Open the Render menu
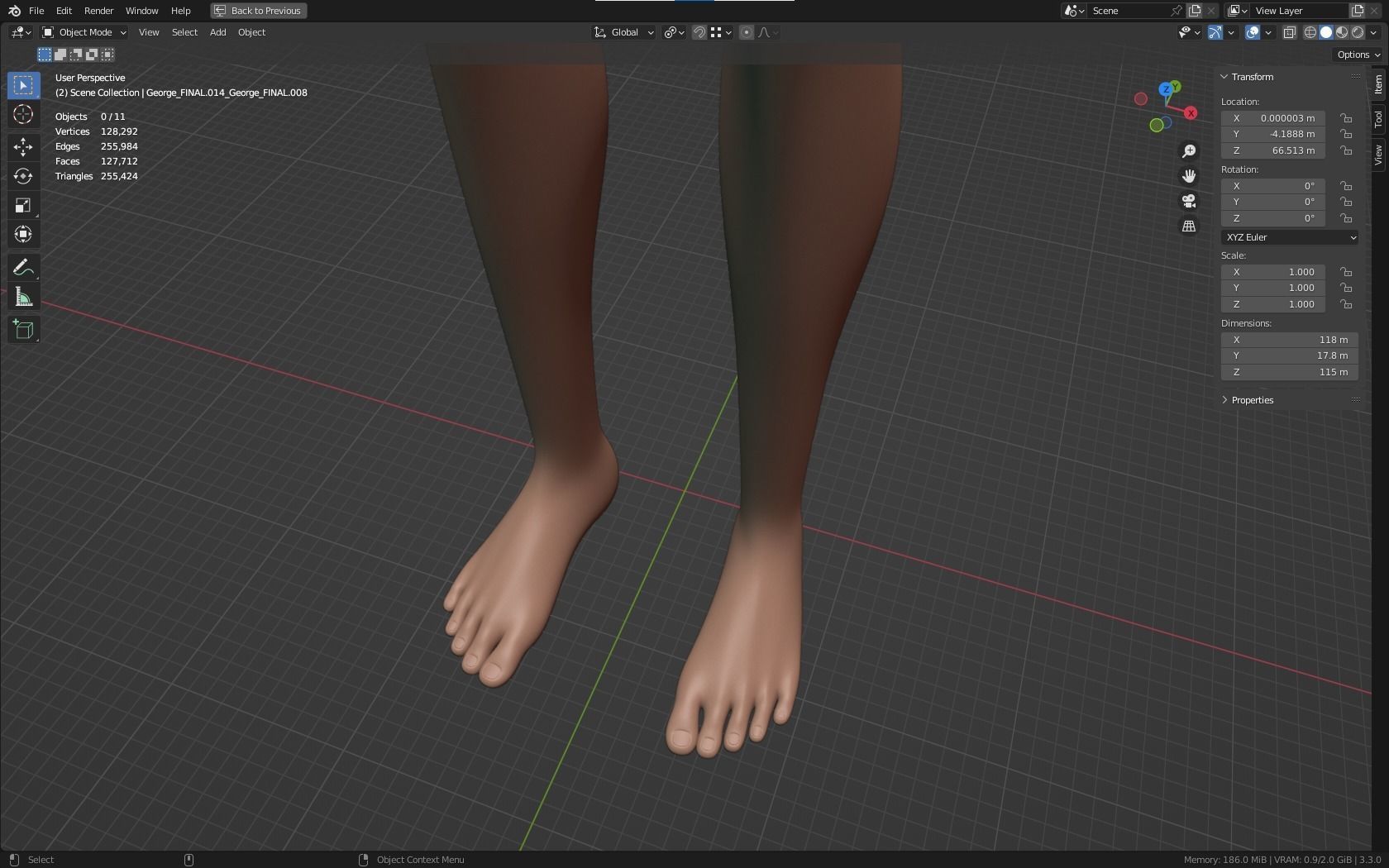The width and height of the screenshot is (1389, 868). tap(98, 11)
